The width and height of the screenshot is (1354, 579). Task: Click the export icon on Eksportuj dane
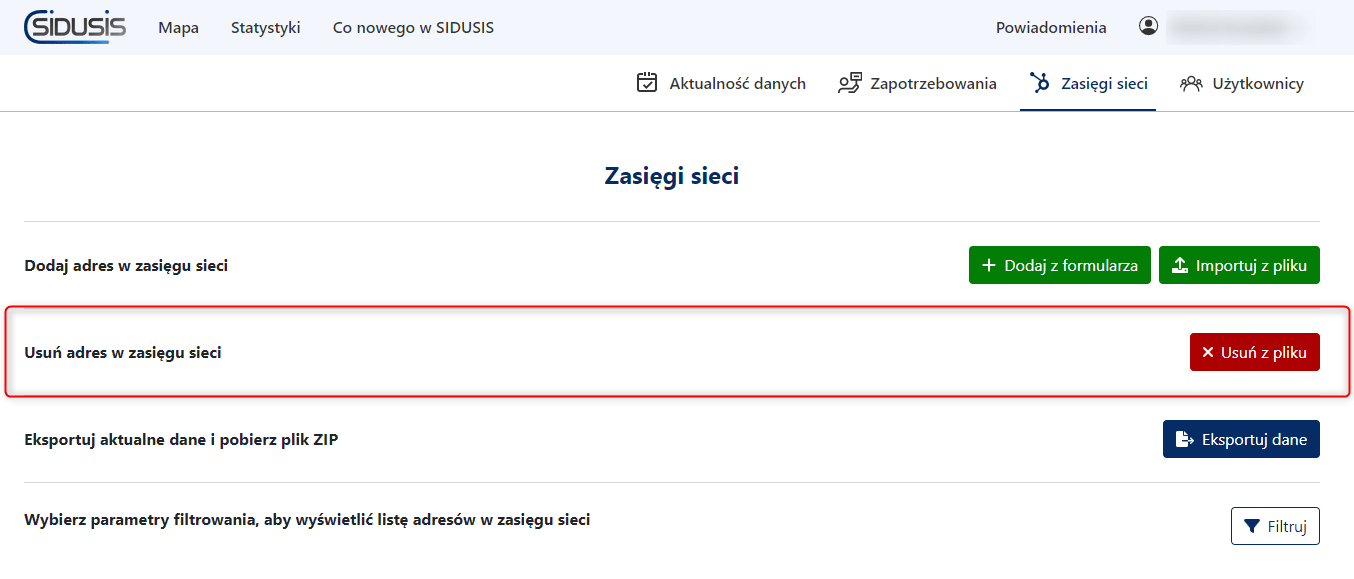[x=1184, y=440]
